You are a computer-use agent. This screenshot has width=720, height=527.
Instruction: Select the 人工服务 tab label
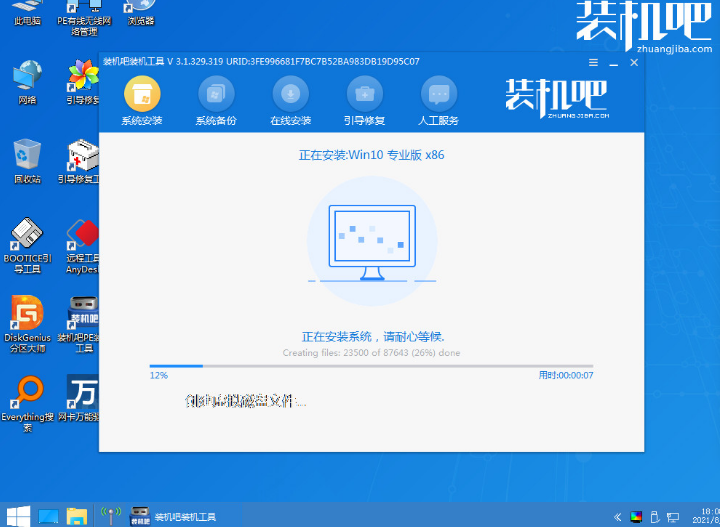[439, 121]
